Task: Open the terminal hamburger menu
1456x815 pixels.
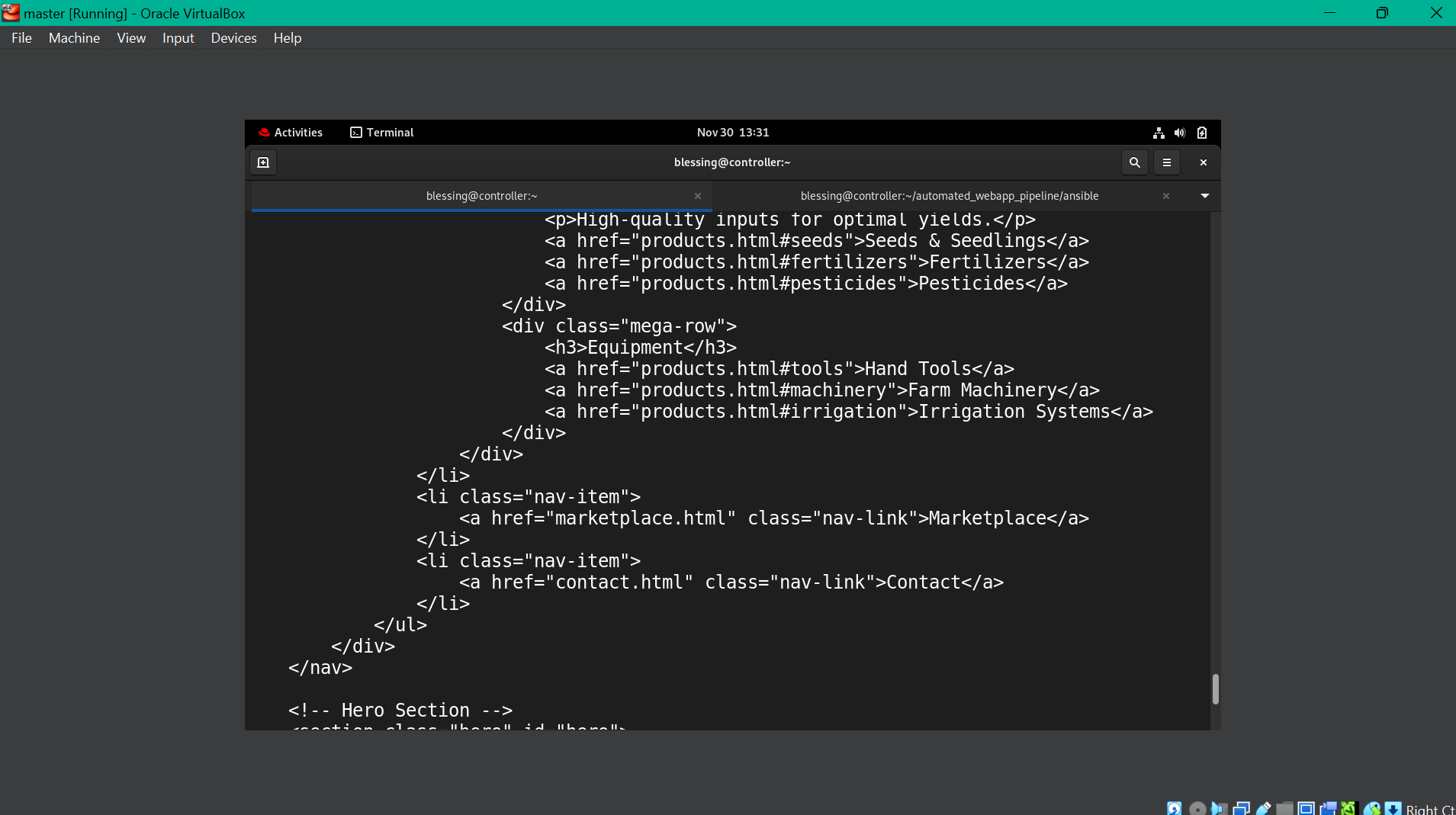Action: click(x=1166, y=162)
